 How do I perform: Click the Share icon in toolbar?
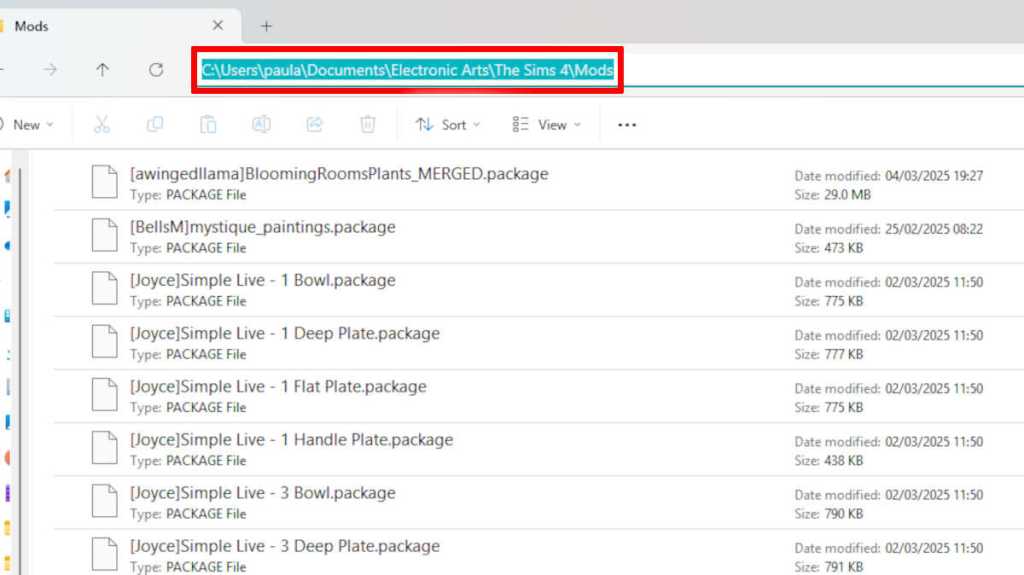314,125
